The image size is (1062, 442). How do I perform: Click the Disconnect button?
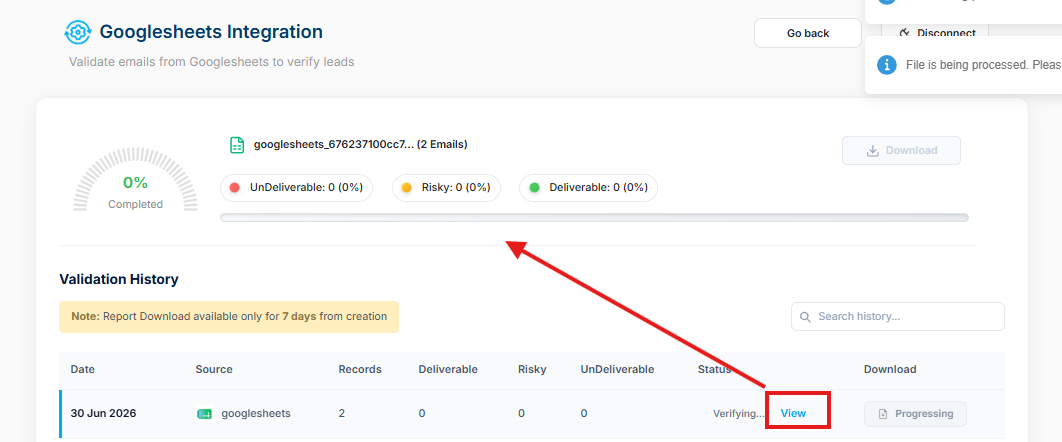pyautogui.click(x=935, y=32)
